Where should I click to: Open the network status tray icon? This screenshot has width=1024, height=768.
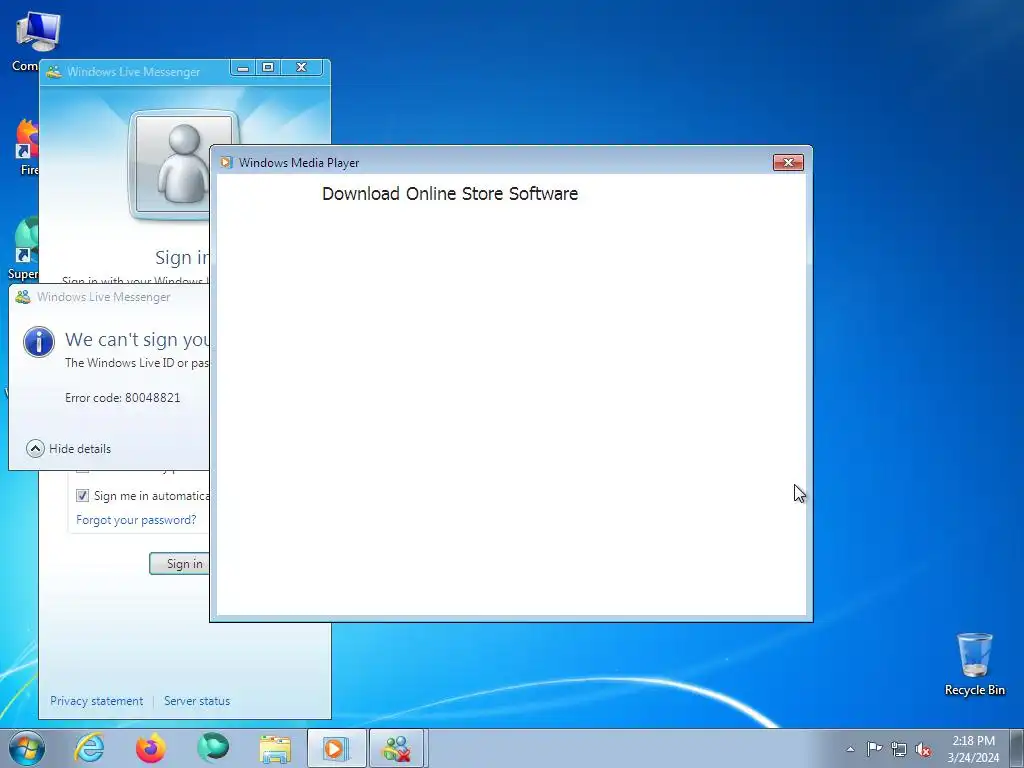pyautogui.click(x=899, y=749)
